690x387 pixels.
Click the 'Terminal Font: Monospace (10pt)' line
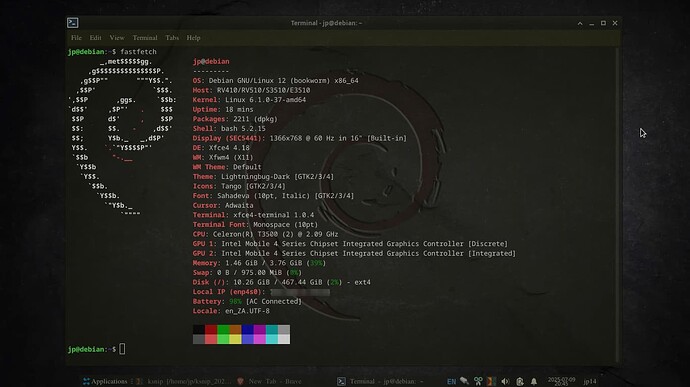[x=255, y=225]
